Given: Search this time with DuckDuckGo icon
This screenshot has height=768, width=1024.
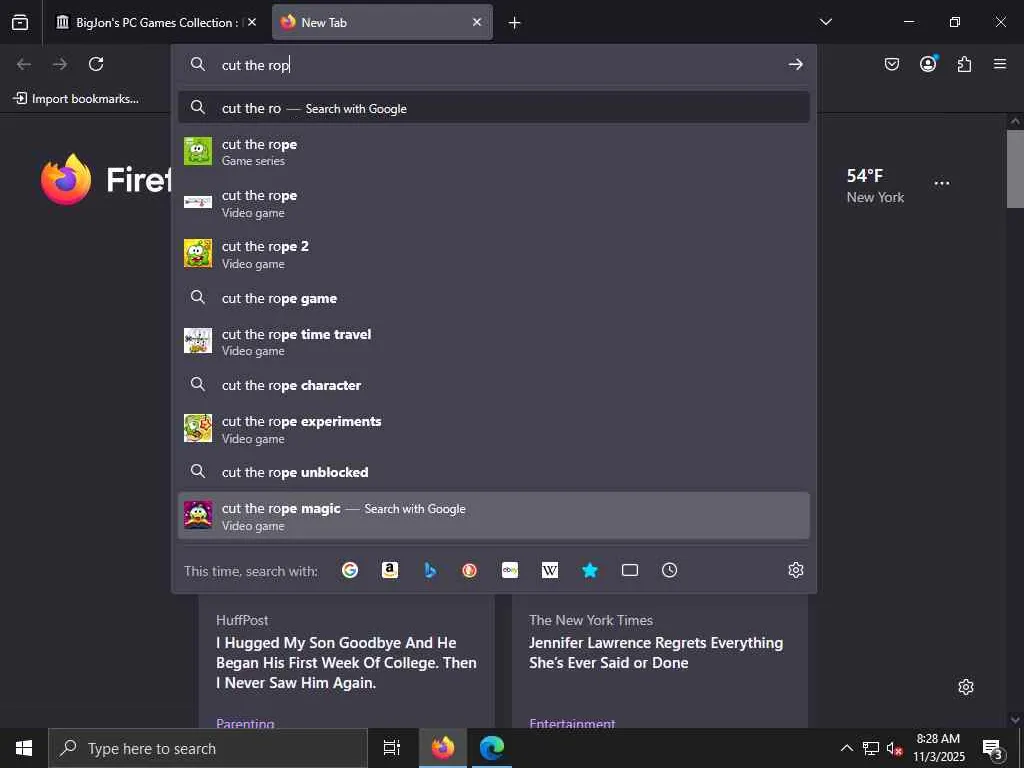Looking at the screenshot, I should tap(470, 570).
